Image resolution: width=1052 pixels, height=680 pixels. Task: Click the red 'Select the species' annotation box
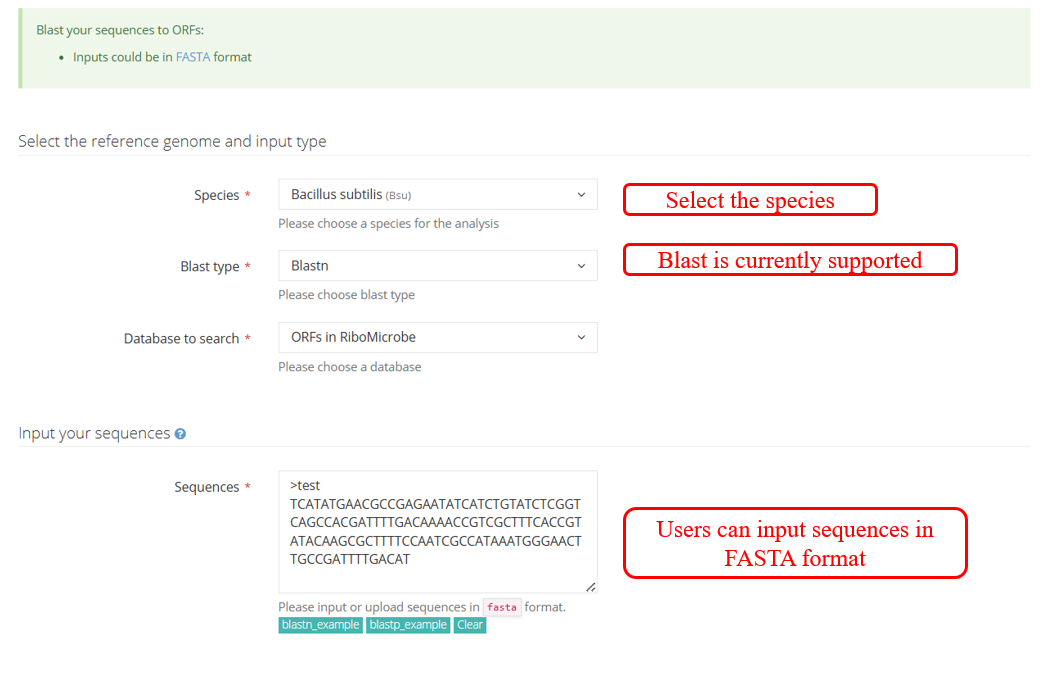[x=750, y=200]
